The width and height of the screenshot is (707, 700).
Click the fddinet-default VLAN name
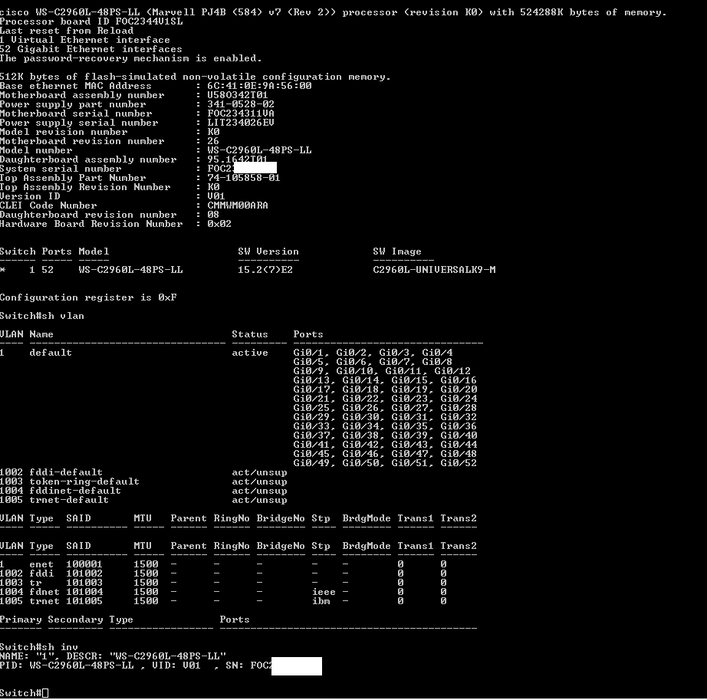click(75, 491)
